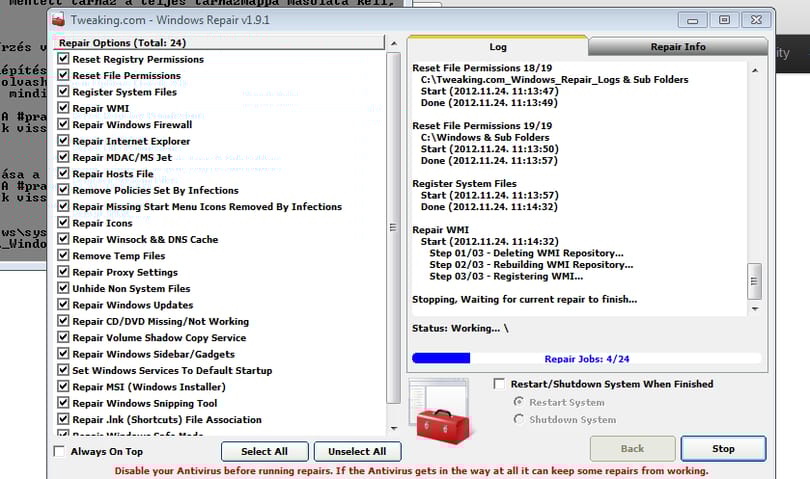Click 'Stopping, Waiting for current repair' message
Screen dimensions: 810x479
click(x=524, y=299)
